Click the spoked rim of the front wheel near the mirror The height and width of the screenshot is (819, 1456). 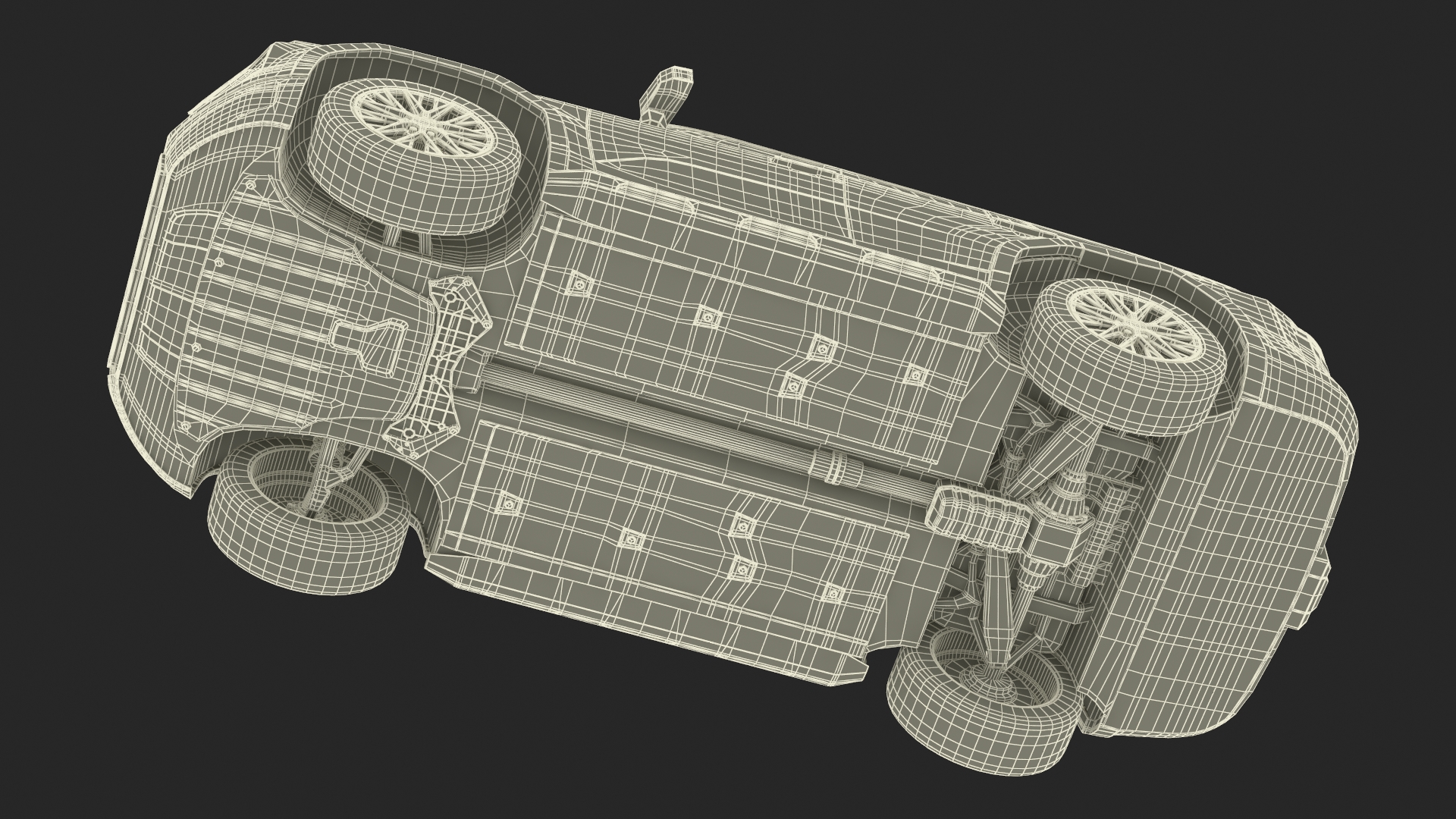click(425, 122)
